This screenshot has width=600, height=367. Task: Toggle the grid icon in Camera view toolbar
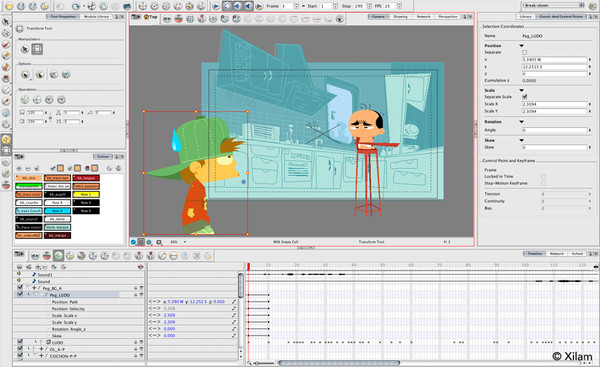click(x=190, y=19)
